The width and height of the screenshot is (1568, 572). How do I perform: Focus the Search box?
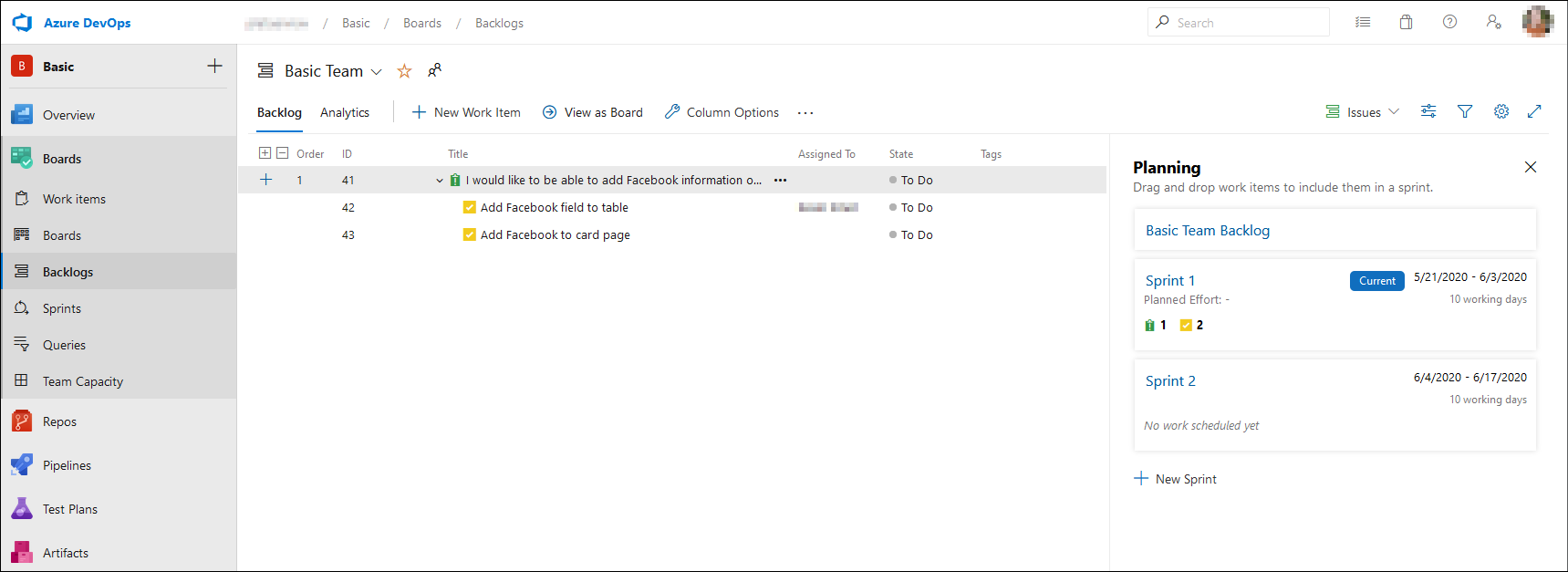[1239, 22]
